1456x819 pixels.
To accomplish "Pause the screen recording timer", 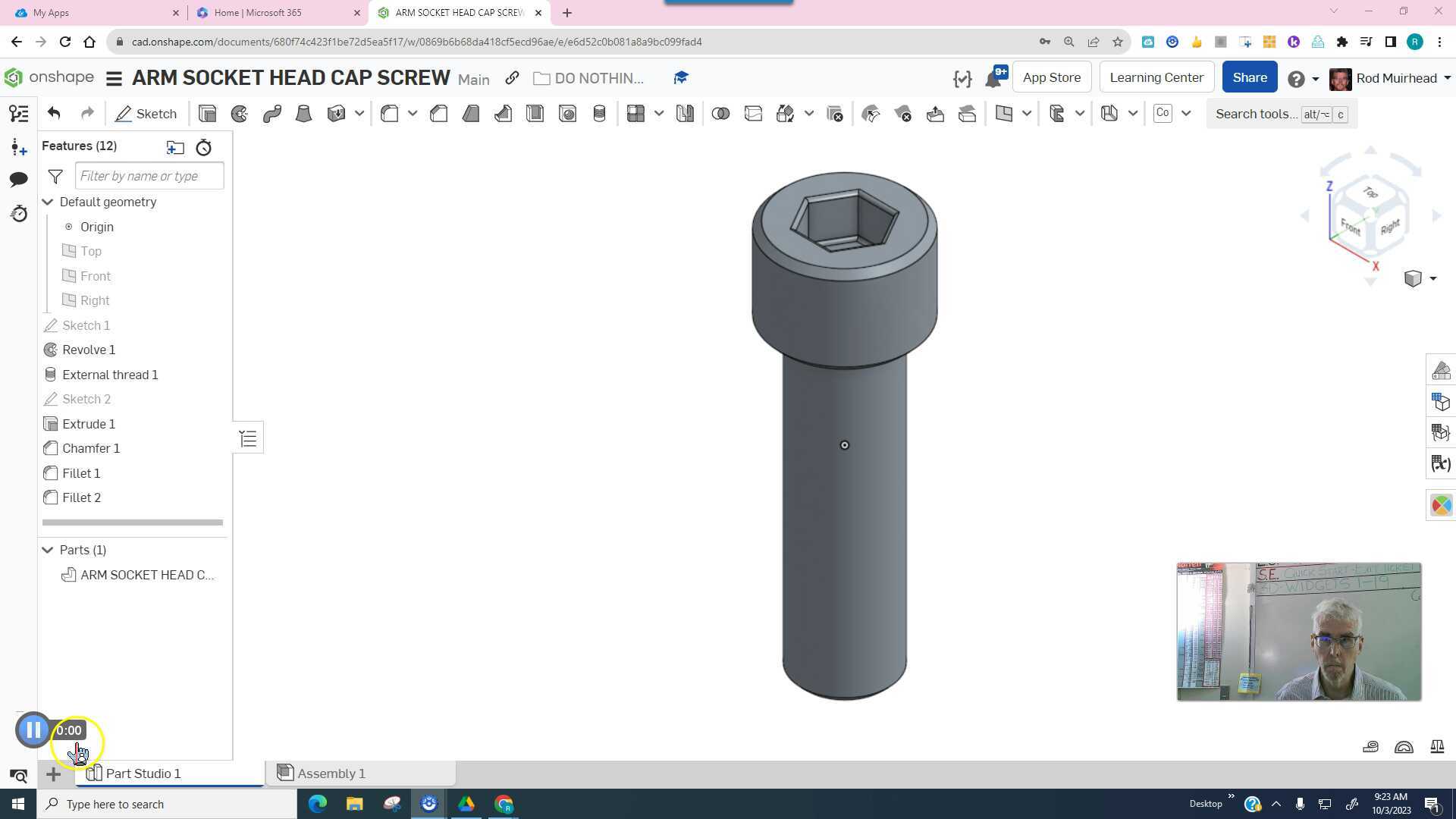I will point(33,730).
